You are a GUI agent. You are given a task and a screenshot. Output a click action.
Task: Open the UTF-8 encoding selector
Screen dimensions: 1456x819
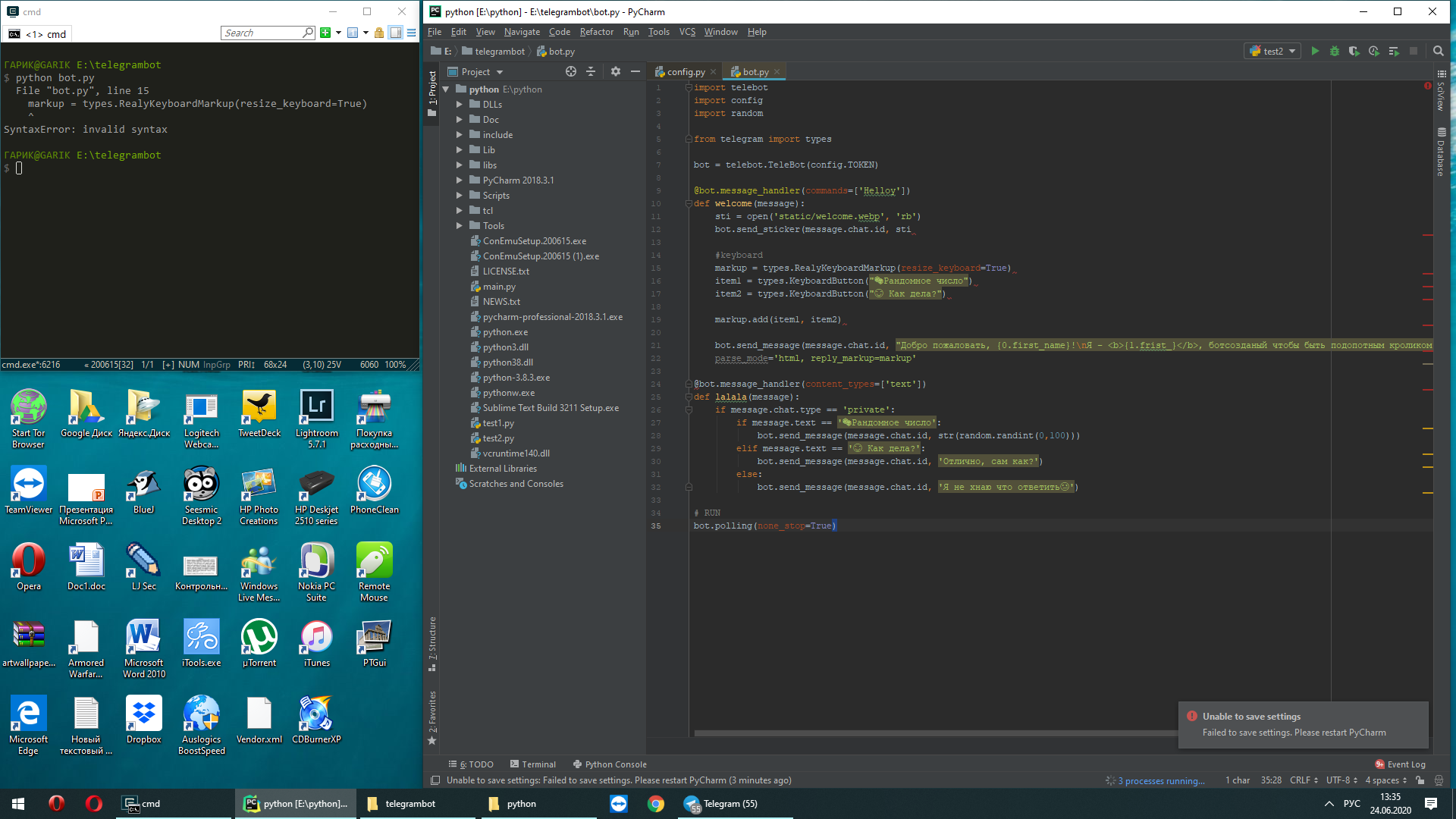click(1341, 780)
